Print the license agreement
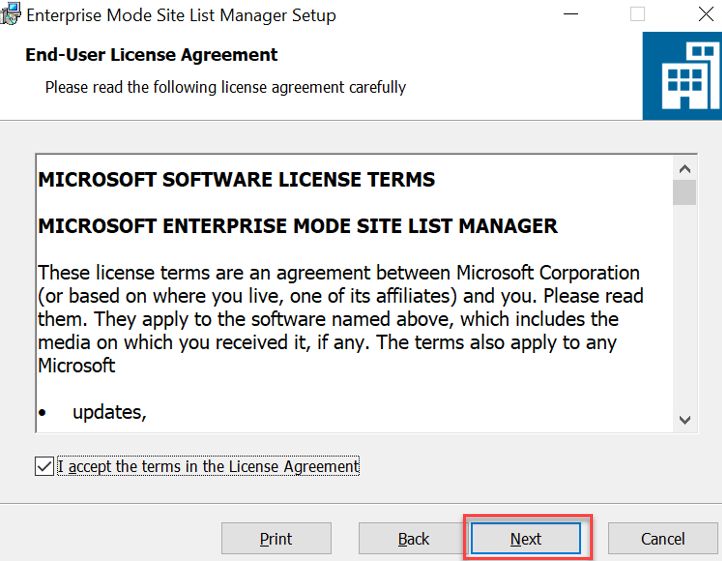722x561 pixels. (x=276, y=538)
